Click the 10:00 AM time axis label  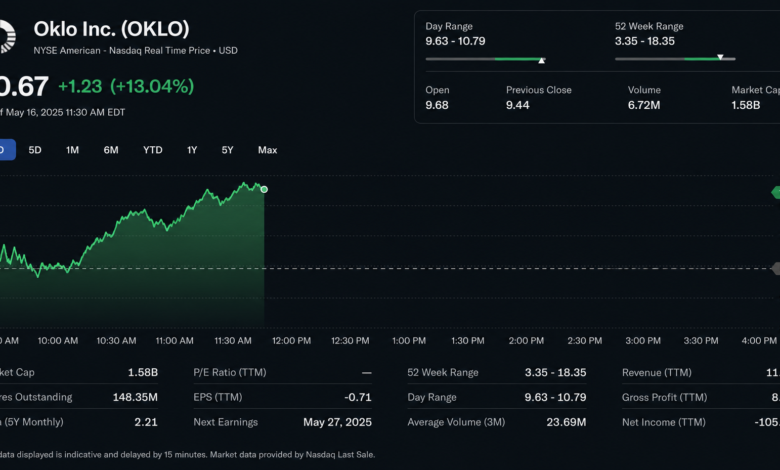click(58, 341)
